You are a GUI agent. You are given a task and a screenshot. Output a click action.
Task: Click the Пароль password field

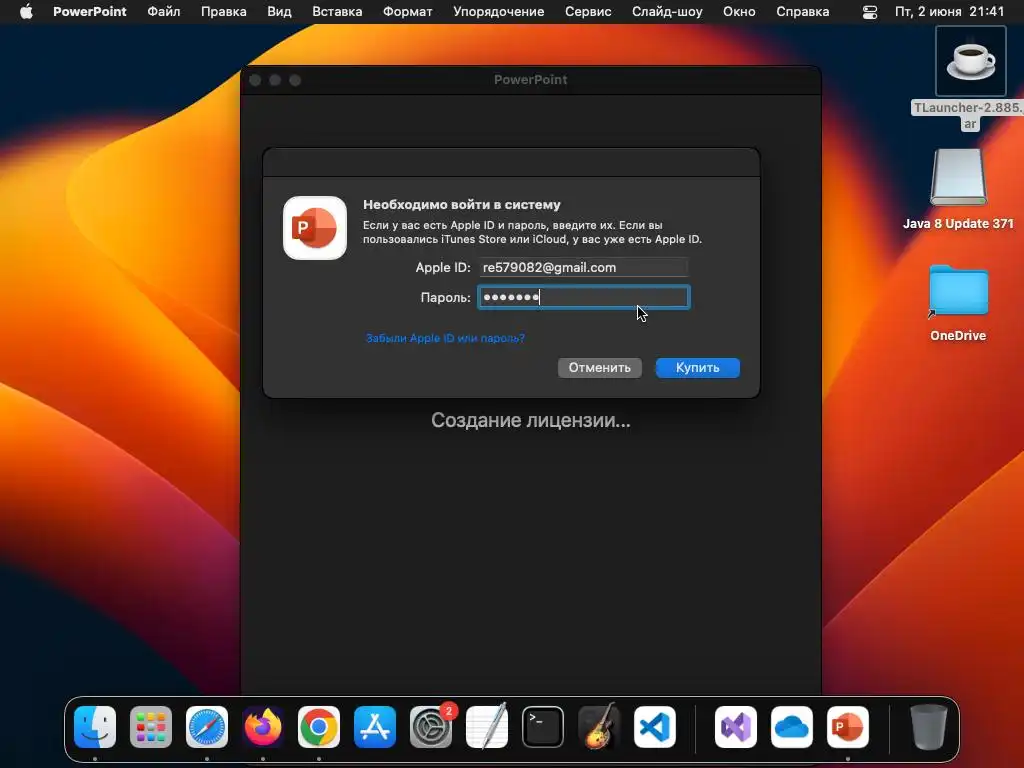584,297
